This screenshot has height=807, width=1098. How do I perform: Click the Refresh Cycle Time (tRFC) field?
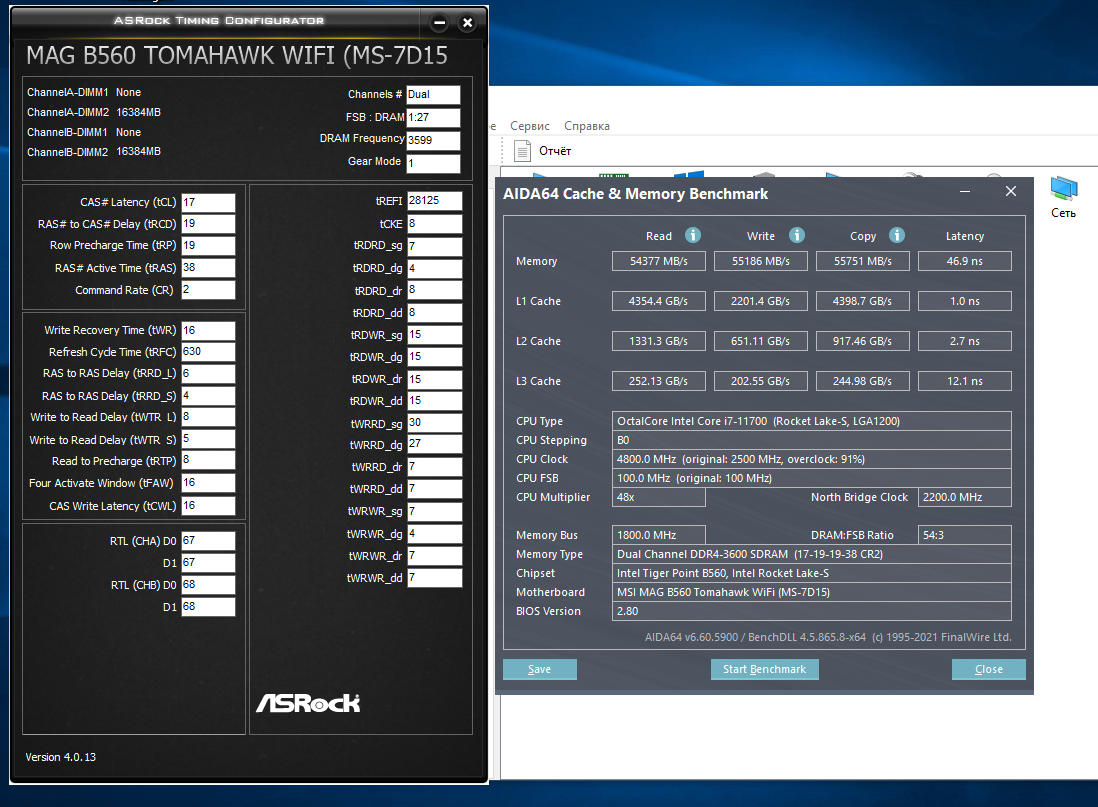pyautogui.click(x=209, y=352)
